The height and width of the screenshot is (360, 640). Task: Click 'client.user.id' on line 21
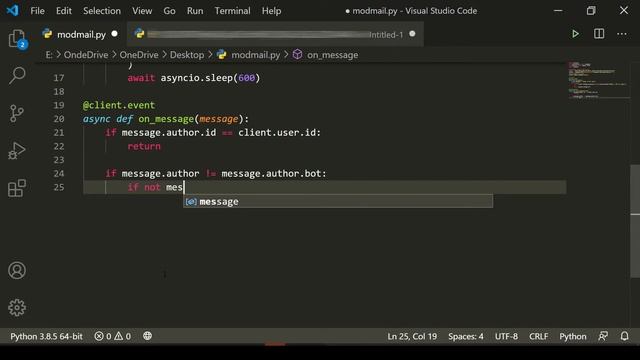point(278,133)
